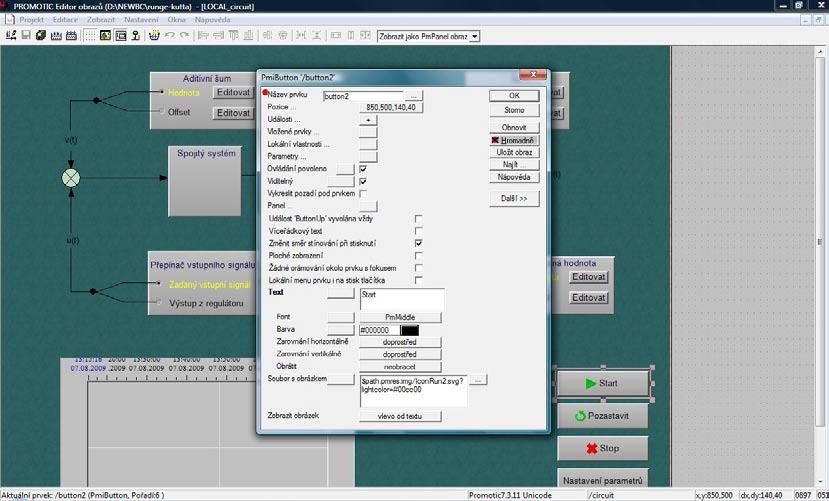Click the green stacked-boxes toolbar icon
The image size is (829, 501).
tap(41, 35)
